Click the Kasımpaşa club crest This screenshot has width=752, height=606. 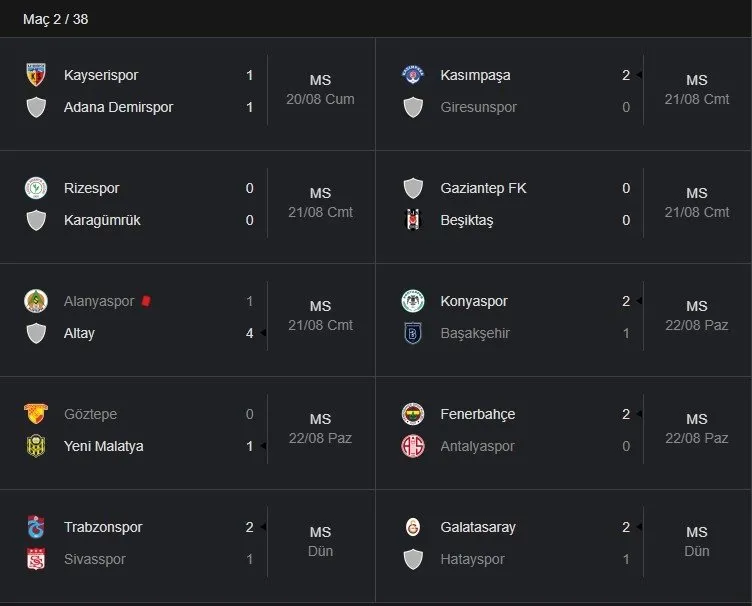(x=413, y=75)
